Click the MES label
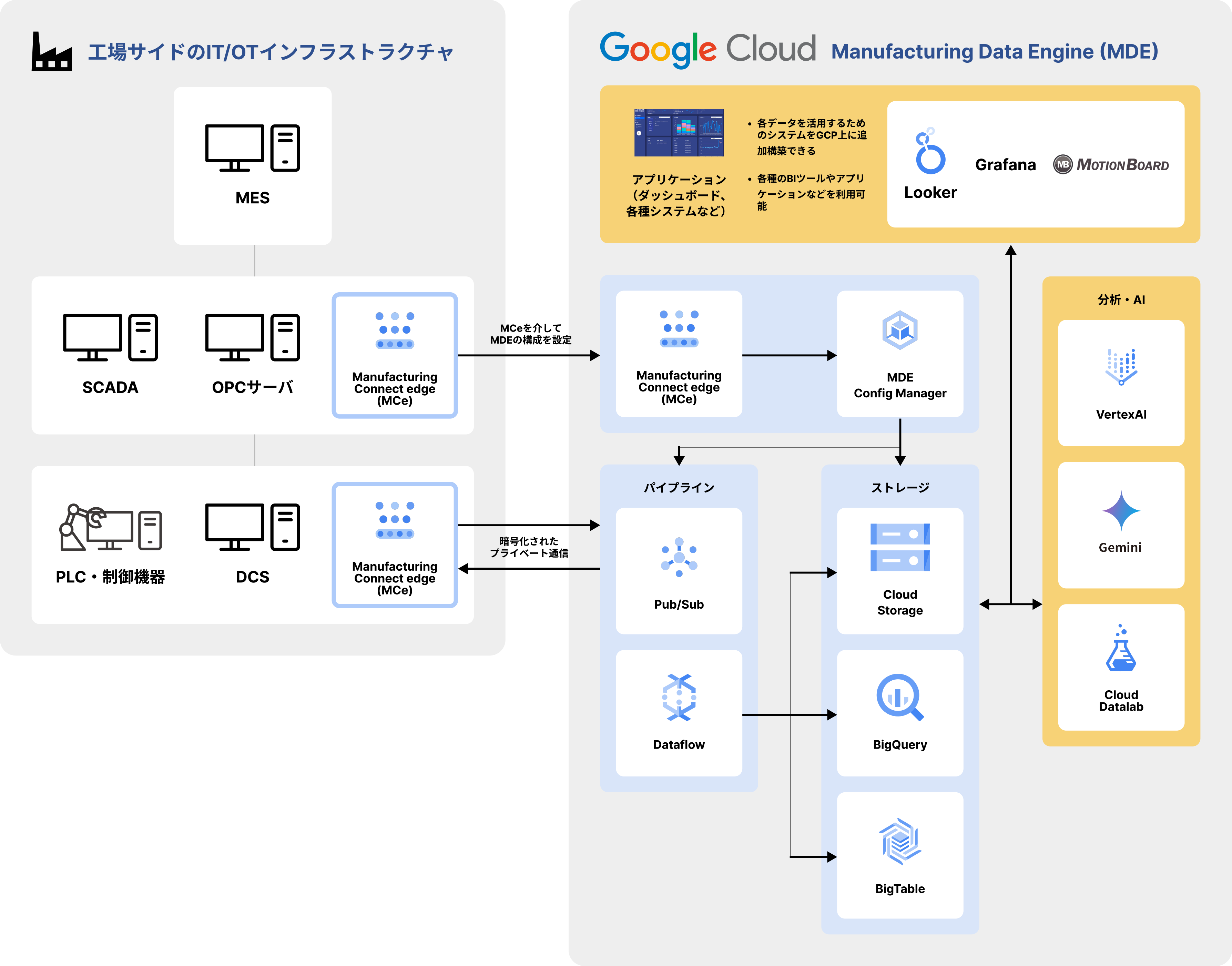Image resolution: width=1232 pixels, height=966 pixels. pos(252,197)
